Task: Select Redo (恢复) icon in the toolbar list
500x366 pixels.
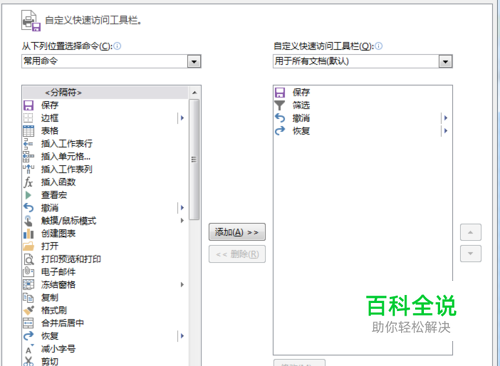Action: (x=280, y=131)
